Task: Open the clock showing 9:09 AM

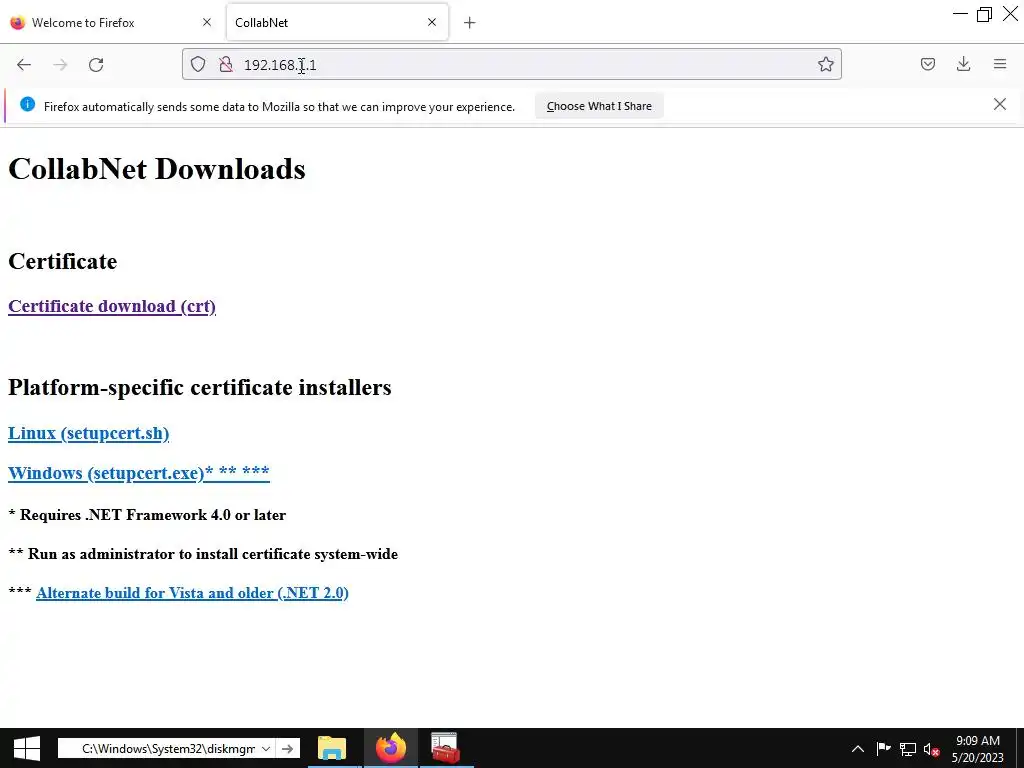Action: [x=978, y=749]
